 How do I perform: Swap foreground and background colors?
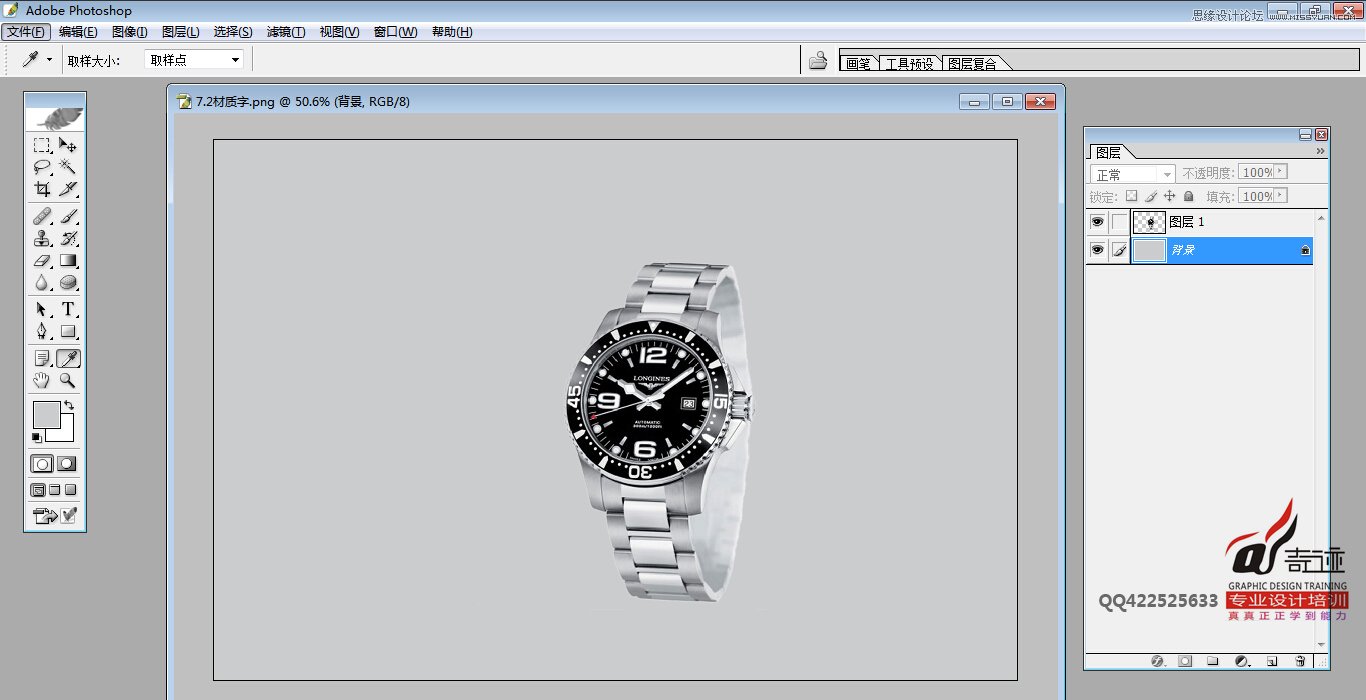click(69, 406)
